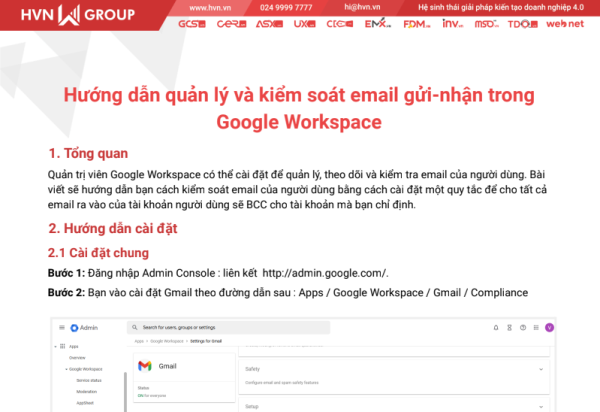Open the Admin console hamburger menu

pyautogui.click(x=62, y=327)
